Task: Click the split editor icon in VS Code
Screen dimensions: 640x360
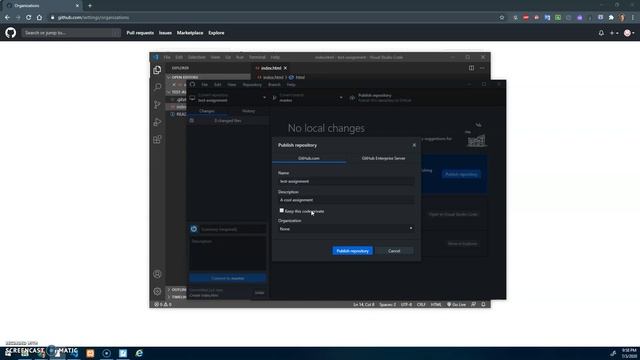Action: pos(471,68)
